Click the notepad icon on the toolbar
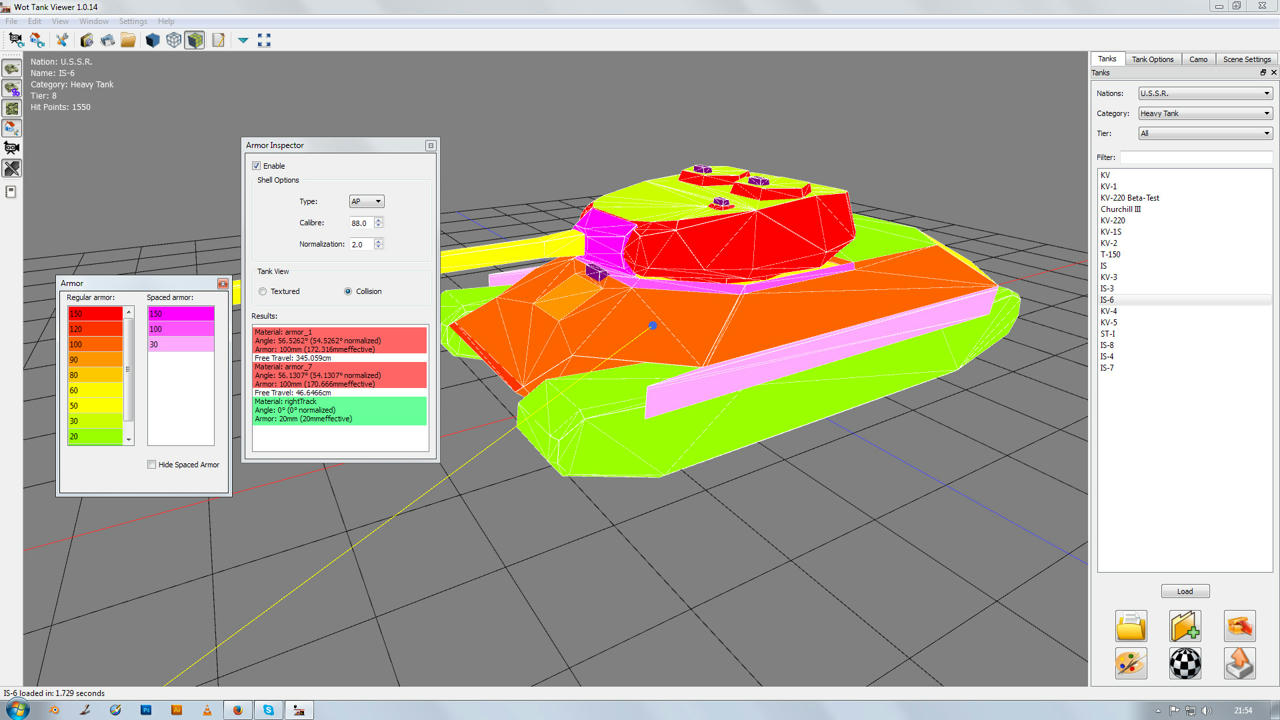 (x=218, y=40)
